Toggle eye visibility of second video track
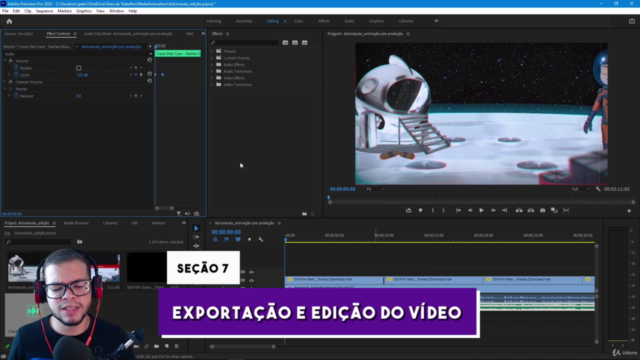640x360 pixels. (251, 280)
